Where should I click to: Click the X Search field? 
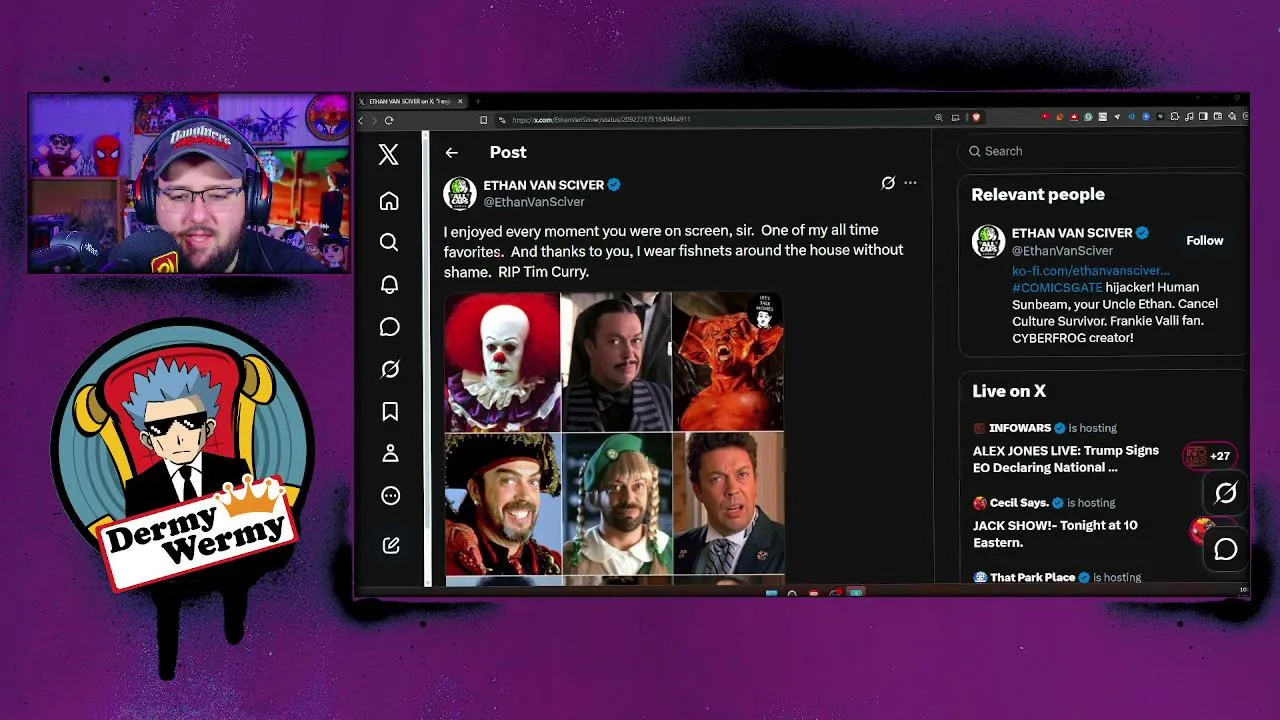coord(1100,151)
